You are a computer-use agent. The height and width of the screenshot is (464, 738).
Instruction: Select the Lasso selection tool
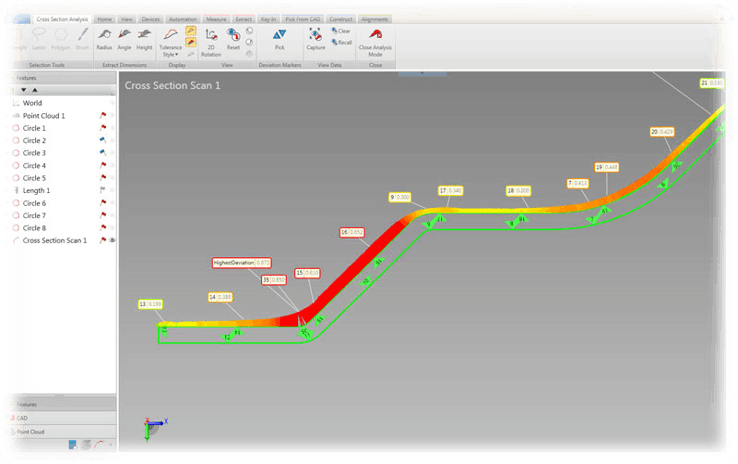pyautogui.click(x=39, y=39)
